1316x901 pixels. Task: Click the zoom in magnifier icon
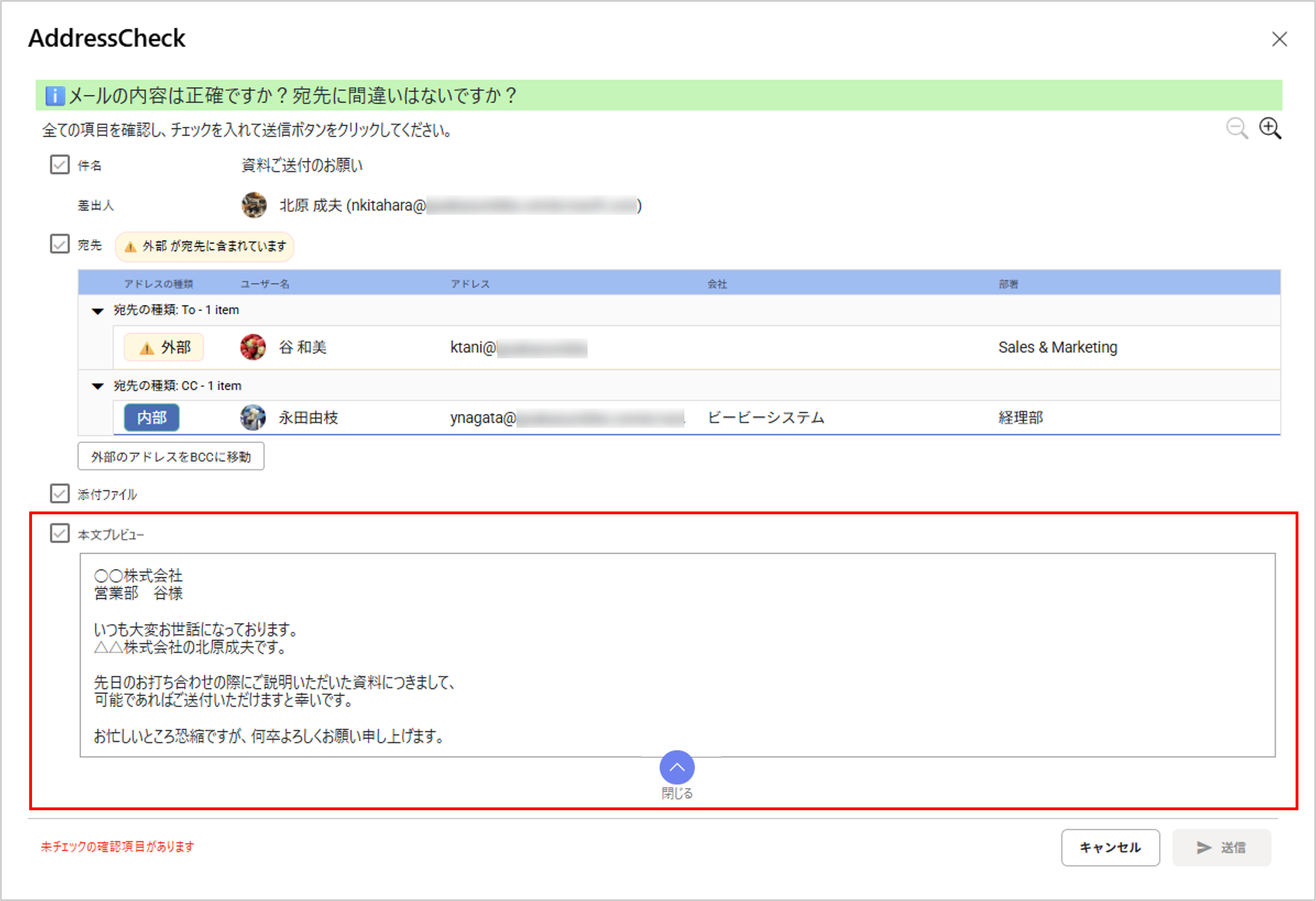pos(1270,128)
